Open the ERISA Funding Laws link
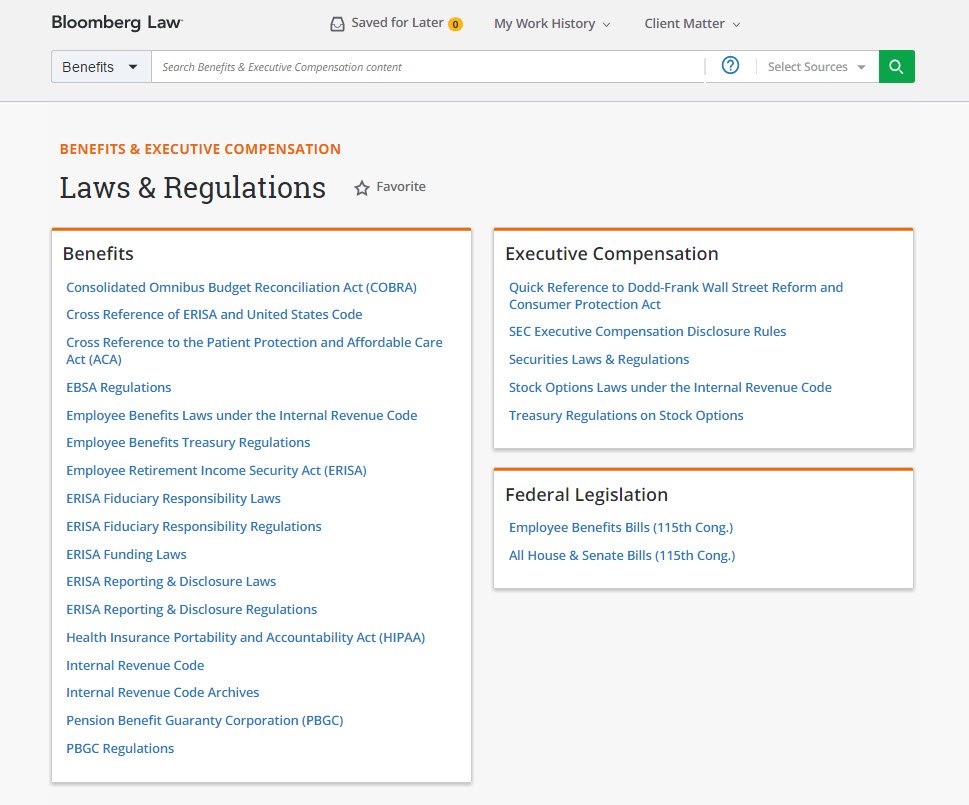The width and height of the screenshot is (969, 805). coord(126,554)
